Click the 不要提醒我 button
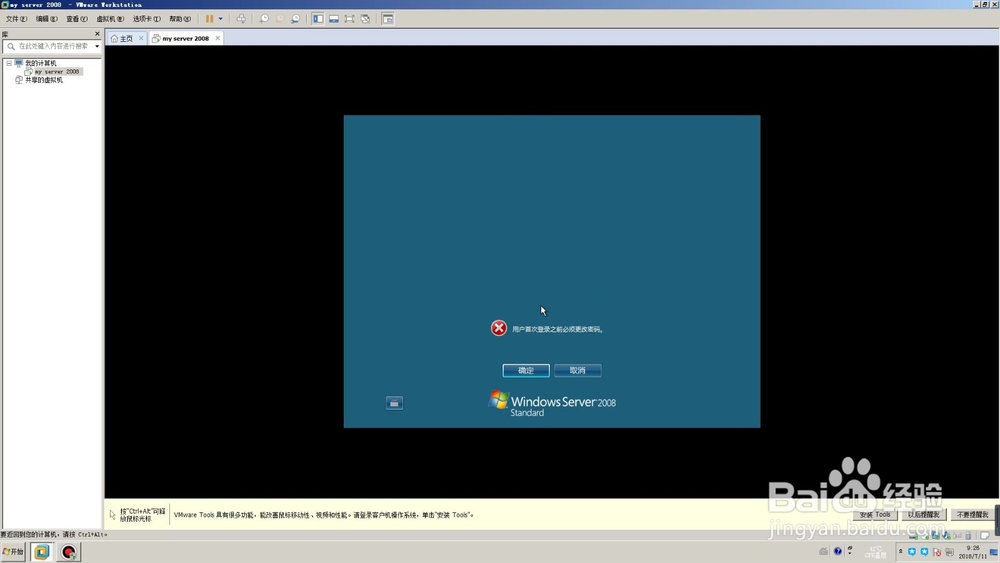 click(x=972, y=515)
